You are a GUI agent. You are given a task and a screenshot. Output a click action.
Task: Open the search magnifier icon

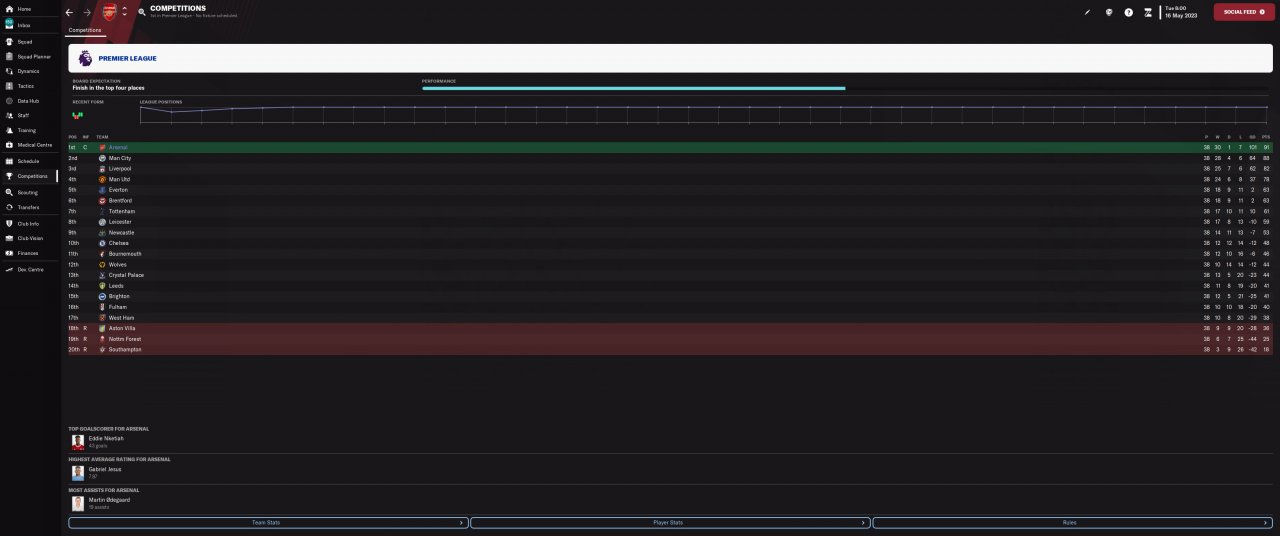click(142, 12)
